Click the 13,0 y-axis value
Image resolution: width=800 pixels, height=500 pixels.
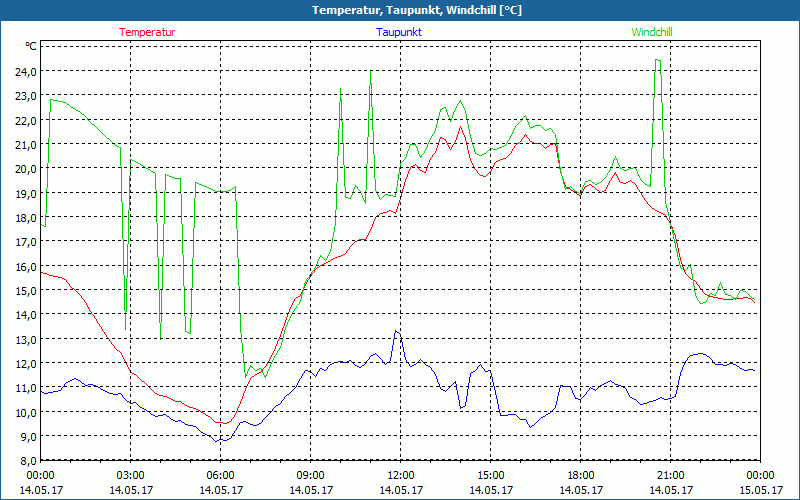[24, 339]
